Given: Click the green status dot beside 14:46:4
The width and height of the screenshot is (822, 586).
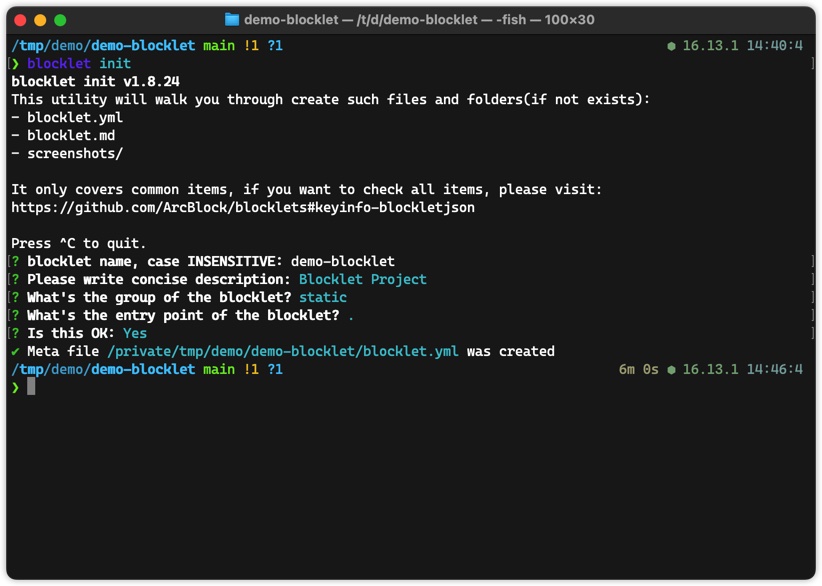Looking at the screenshot, I should pyautogui.click(x=671, y=370).
